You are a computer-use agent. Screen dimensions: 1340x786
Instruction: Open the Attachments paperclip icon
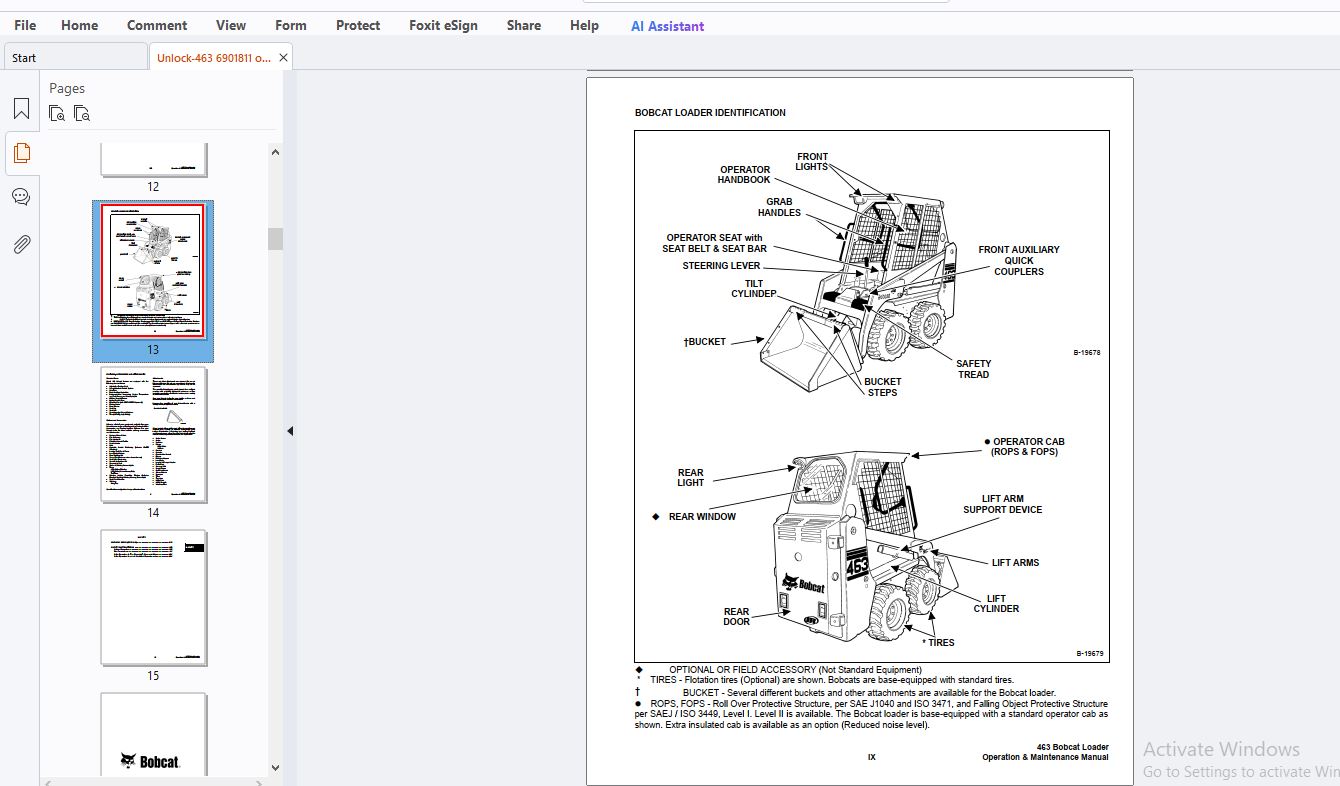(21, 243)
